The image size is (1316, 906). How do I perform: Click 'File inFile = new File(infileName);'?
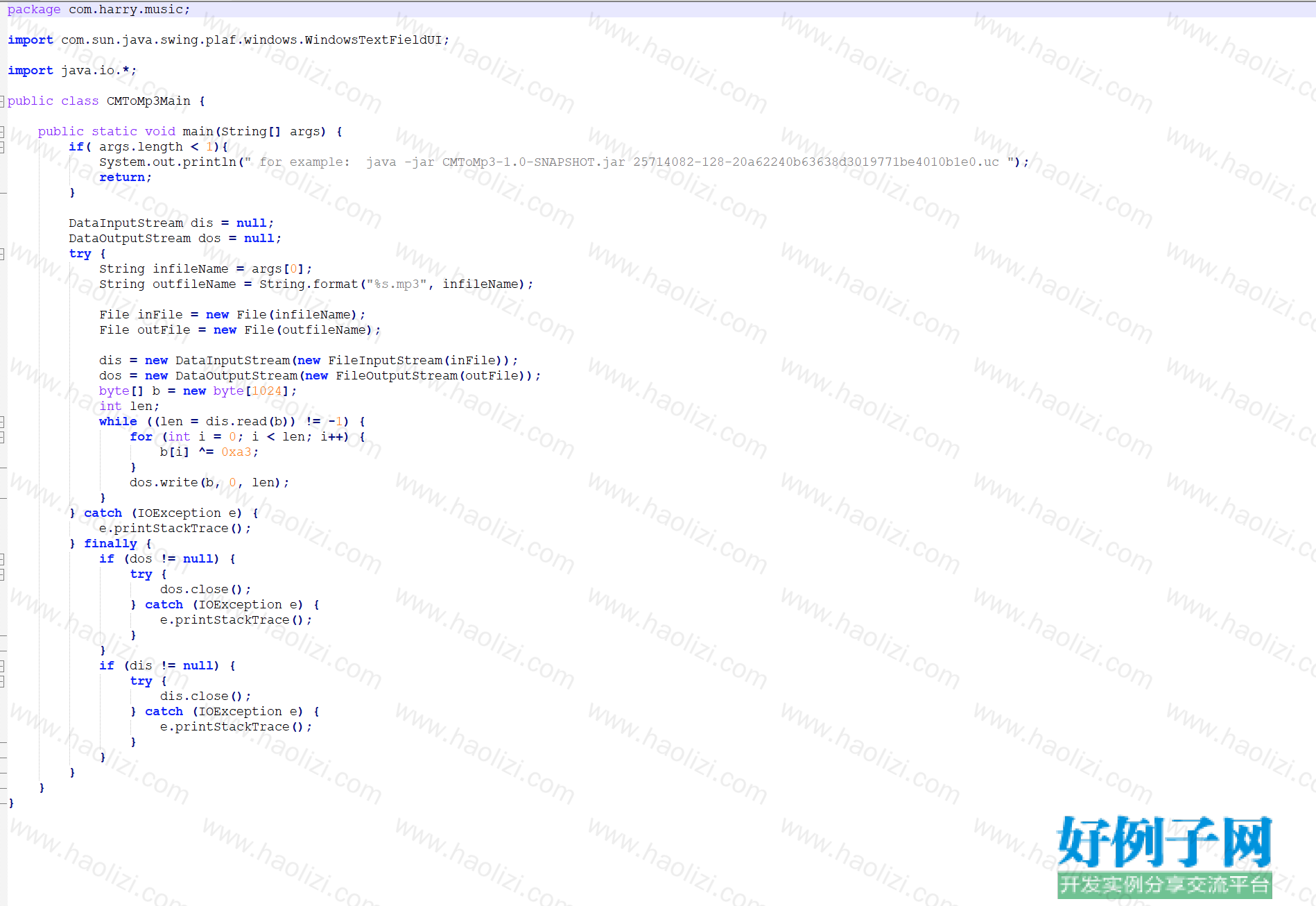(232, 315)
